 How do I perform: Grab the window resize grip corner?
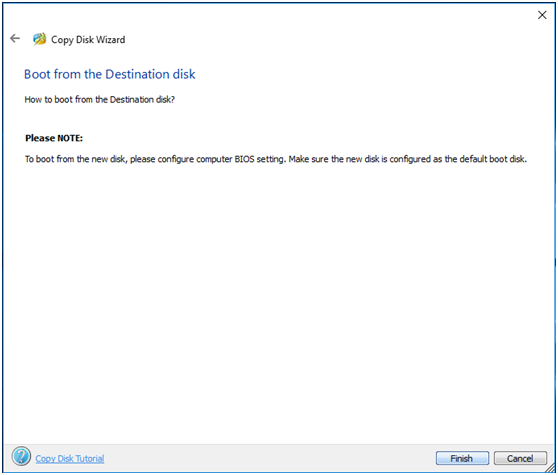click(x=550, y=468)
